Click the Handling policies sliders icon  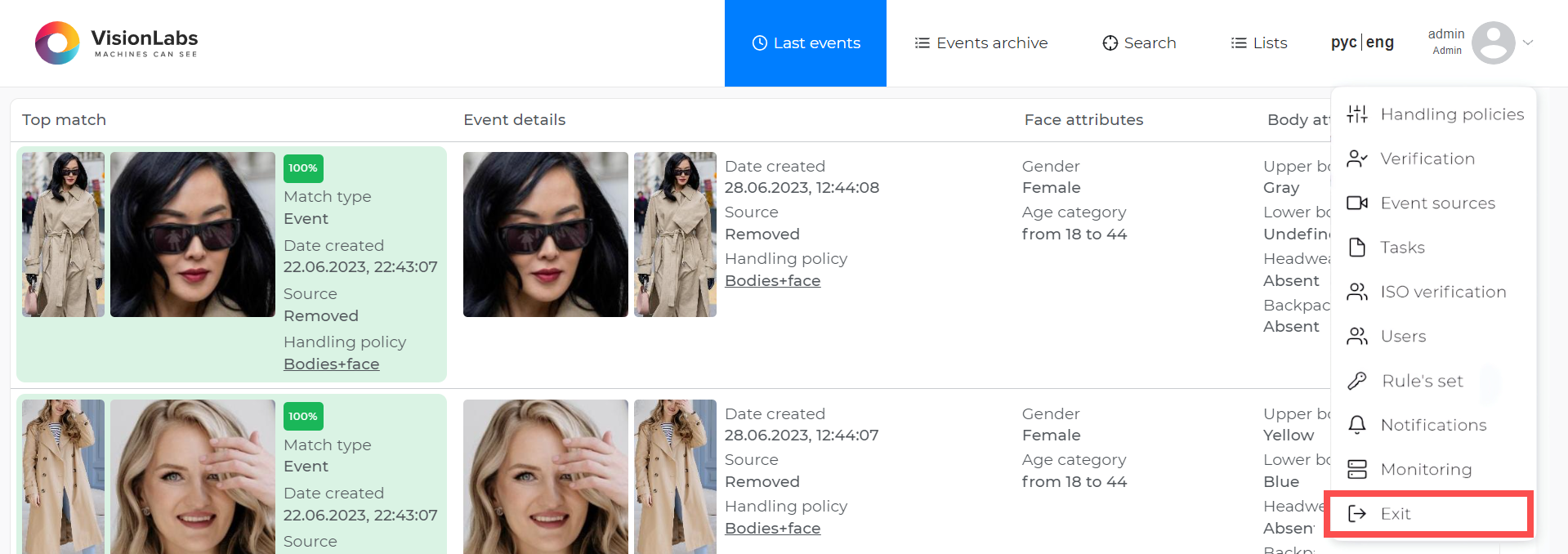click(x=1357, y=114)
